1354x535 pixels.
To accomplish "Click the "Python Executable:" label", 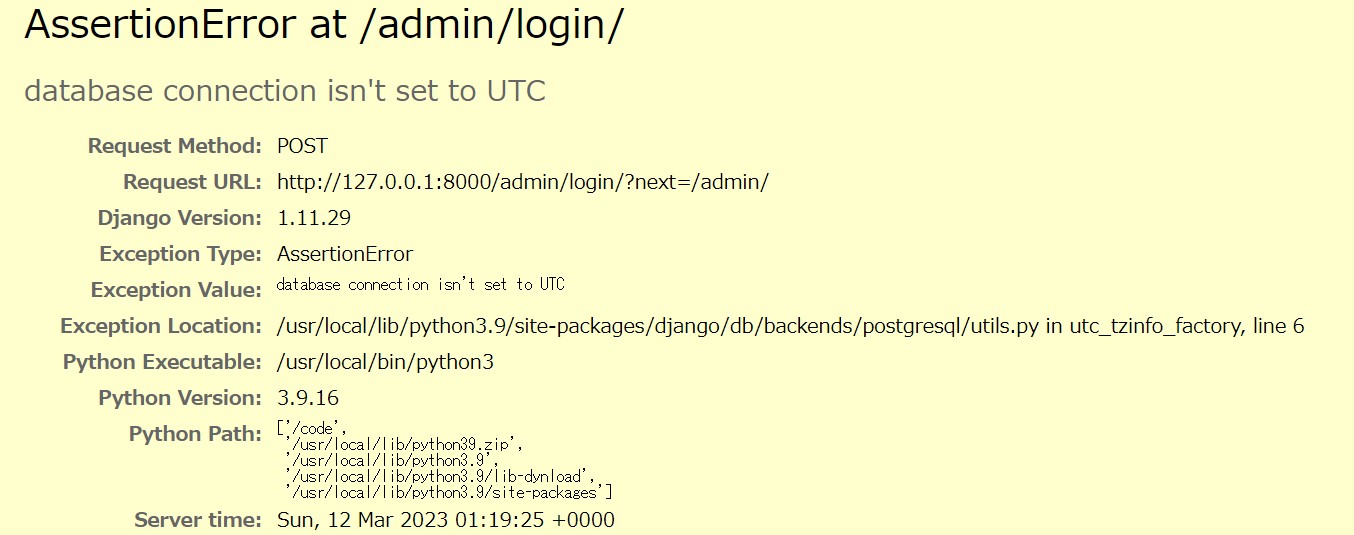I will tap(162, 362).
